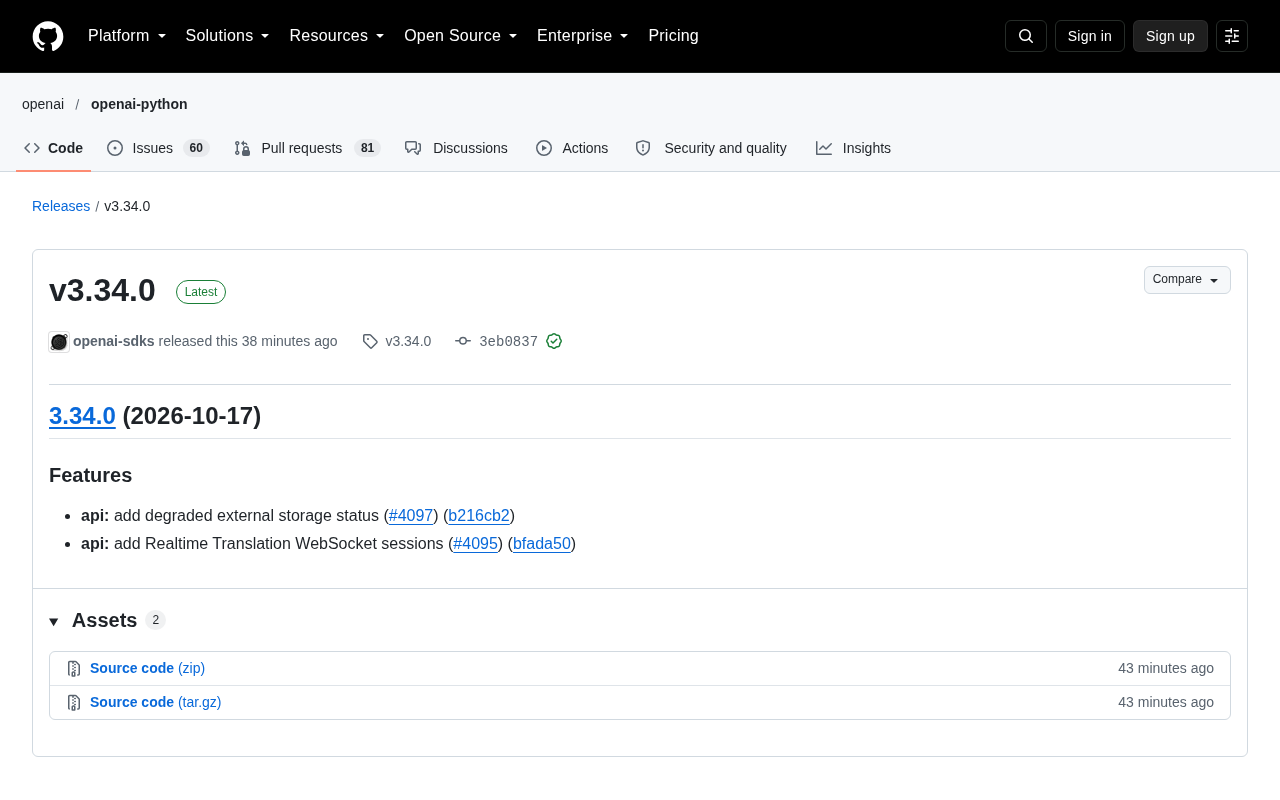Open commit b216cb2 link

pos(479,516)
